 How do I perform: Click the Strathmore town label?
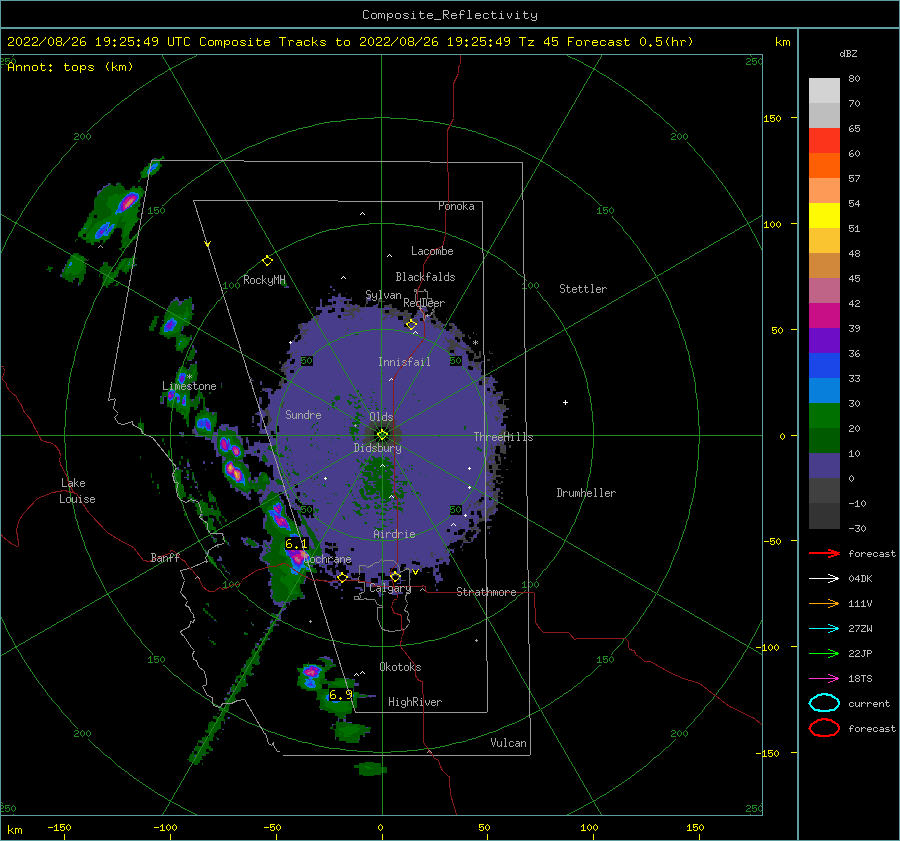[486, 592]
